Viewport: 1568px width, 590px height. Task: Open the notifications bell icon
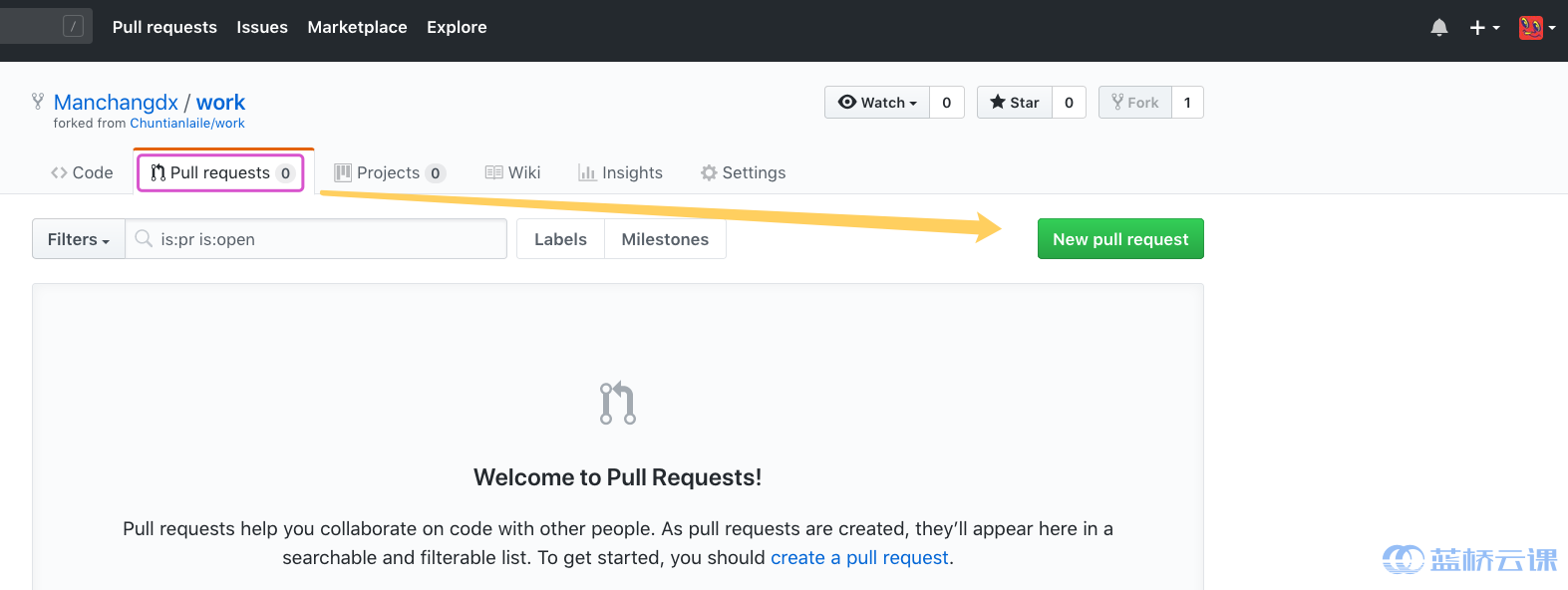[1438, 28]
